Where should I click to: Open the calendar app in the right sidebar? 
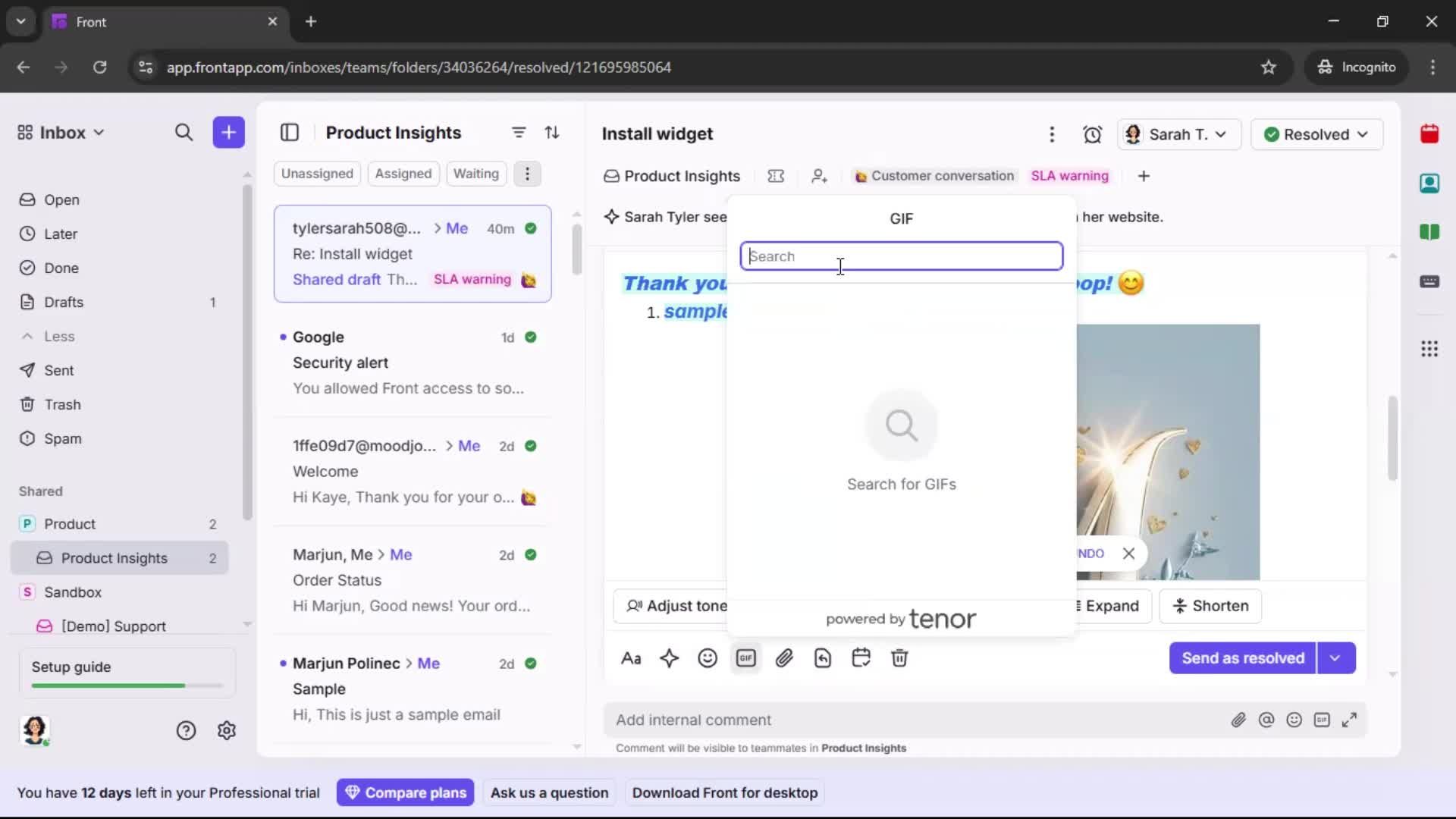1430,134
